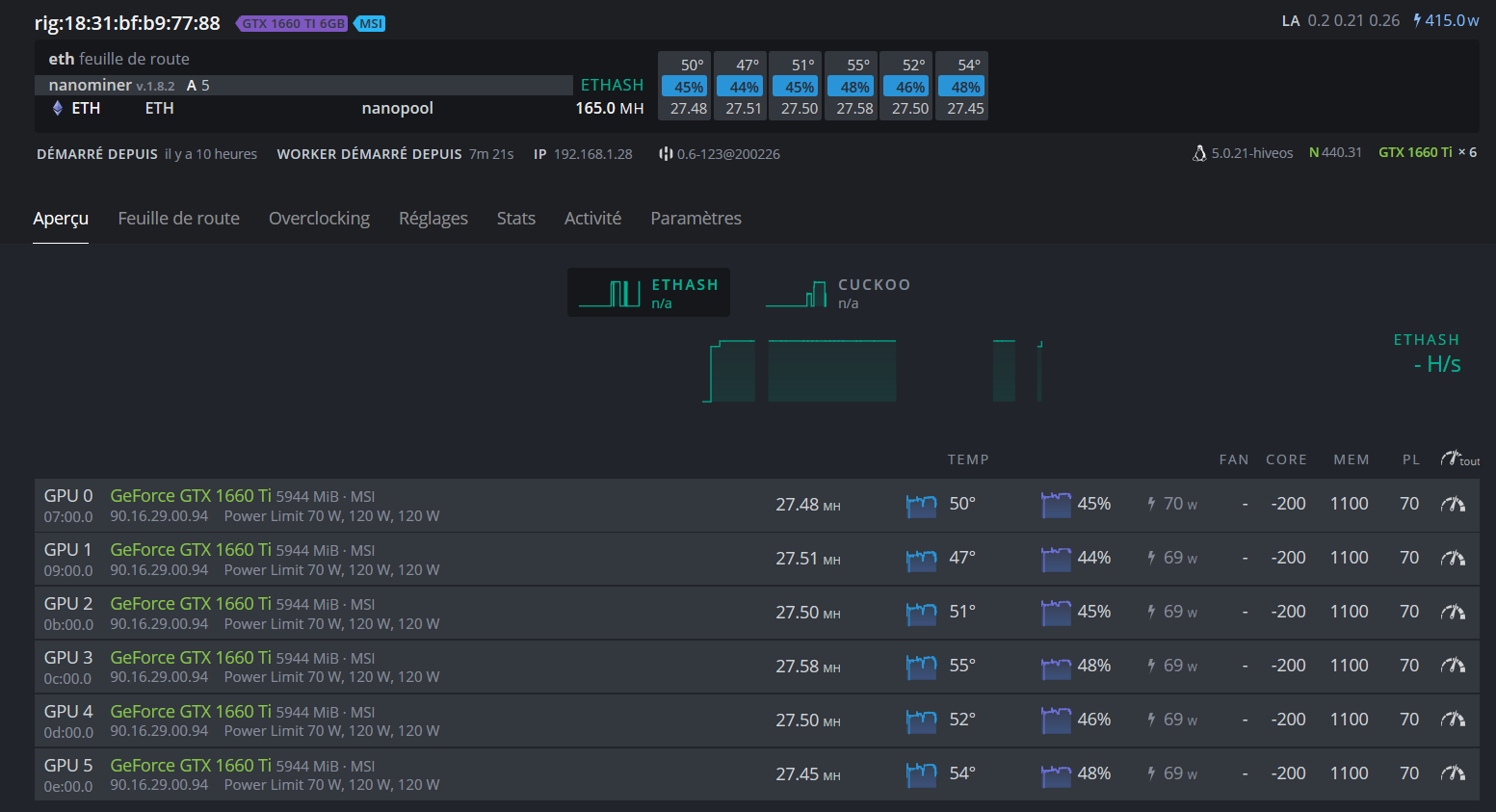1496x812 pixels.
Task: Click the GPU tile showing 47°
Action: tap(740, 86)
